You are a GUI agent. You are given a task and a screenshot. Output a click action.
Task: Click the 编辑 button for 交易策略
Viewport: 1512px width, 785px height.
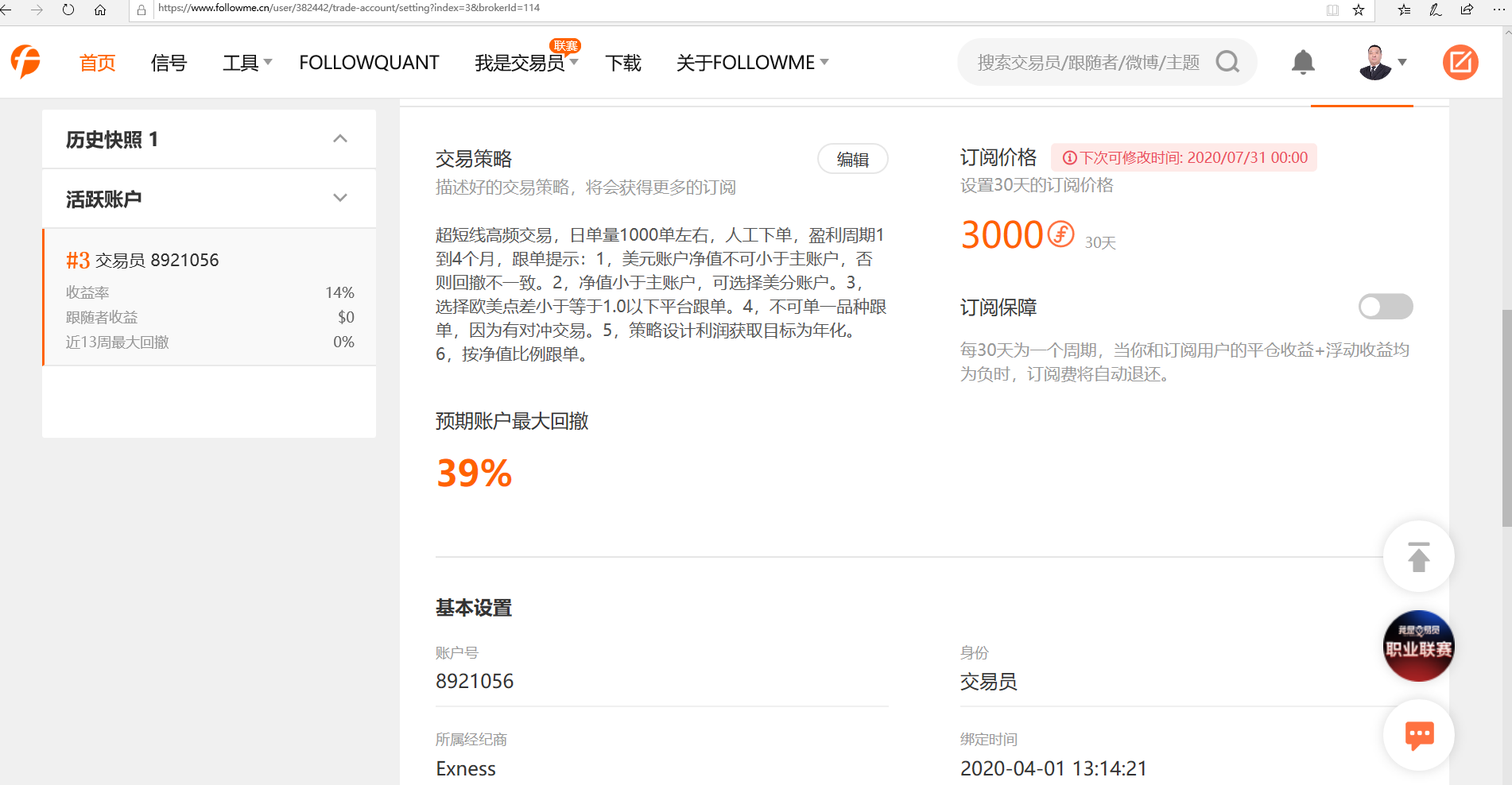852,159
